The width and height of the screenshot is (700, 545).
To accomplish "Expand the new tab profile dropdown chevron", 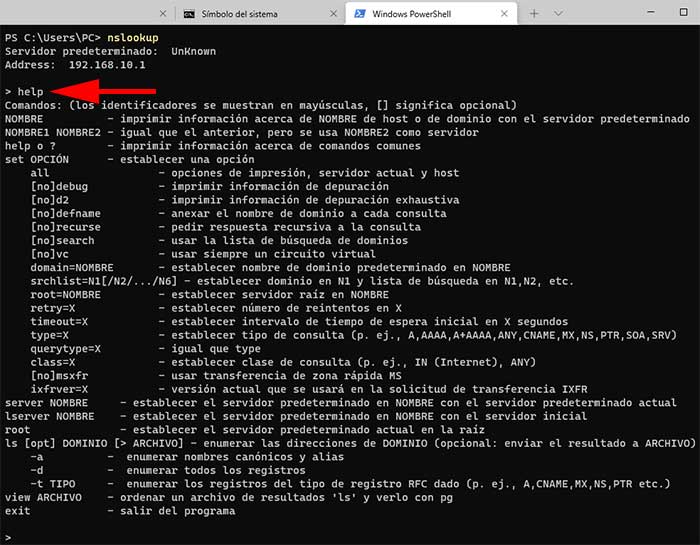I will (x=560, y=14).
